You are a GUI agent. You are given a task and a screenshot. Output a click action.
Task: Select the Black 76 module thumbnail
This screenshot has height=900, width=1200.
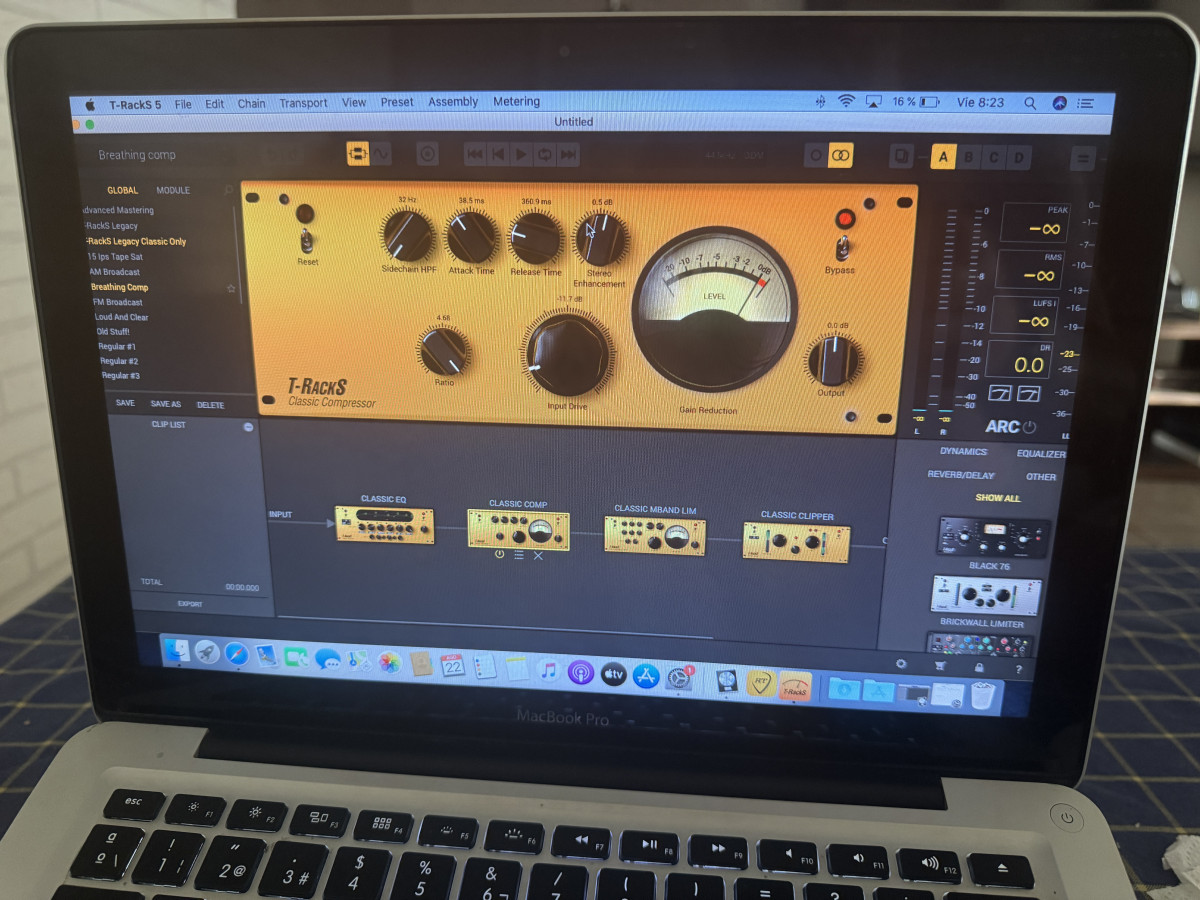coord(993,538)
